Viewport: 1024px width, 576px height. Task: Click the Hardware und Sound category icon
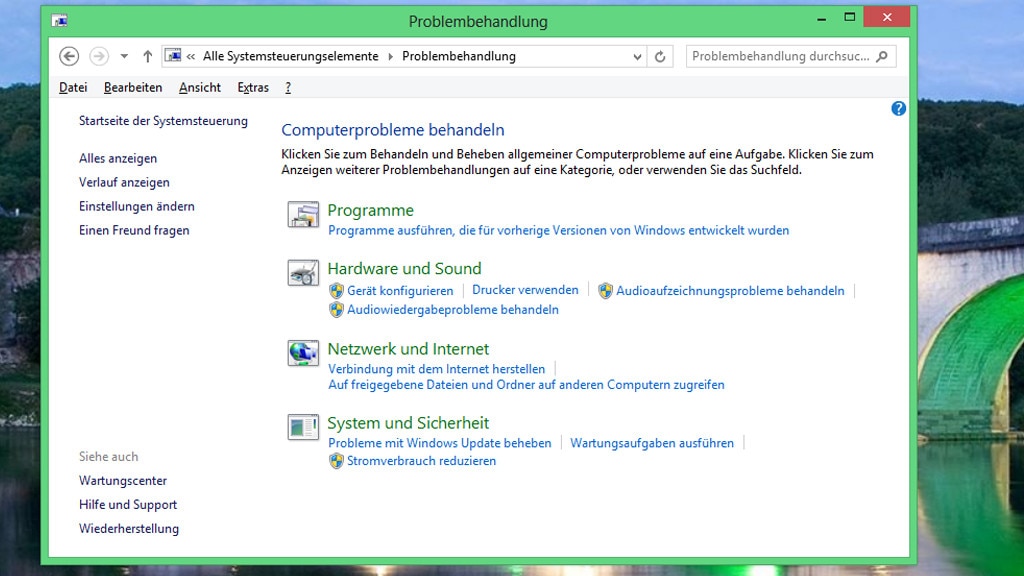(x=303, y=272)
